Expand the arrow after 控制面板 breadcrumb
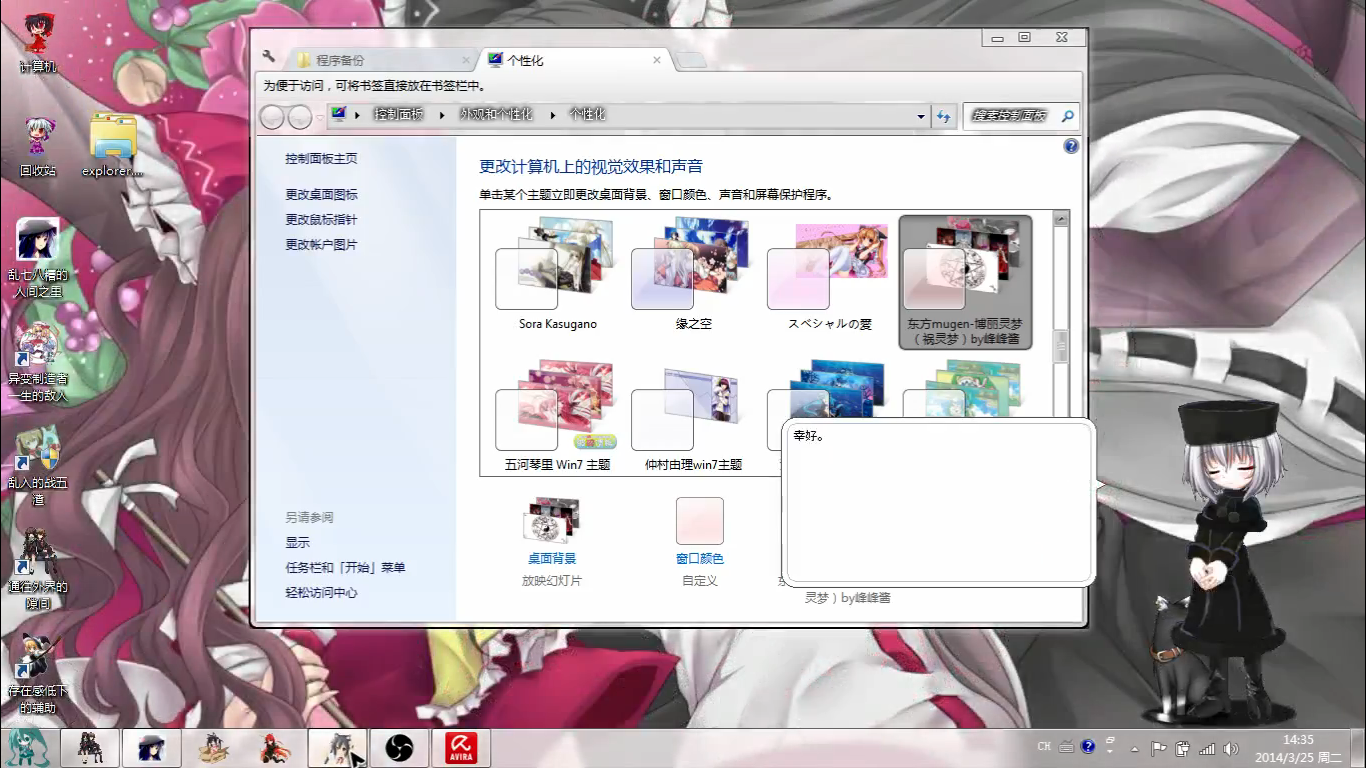Image resolution: width=1366 pixels, height=768 pixels. click(x=442, y=115)
